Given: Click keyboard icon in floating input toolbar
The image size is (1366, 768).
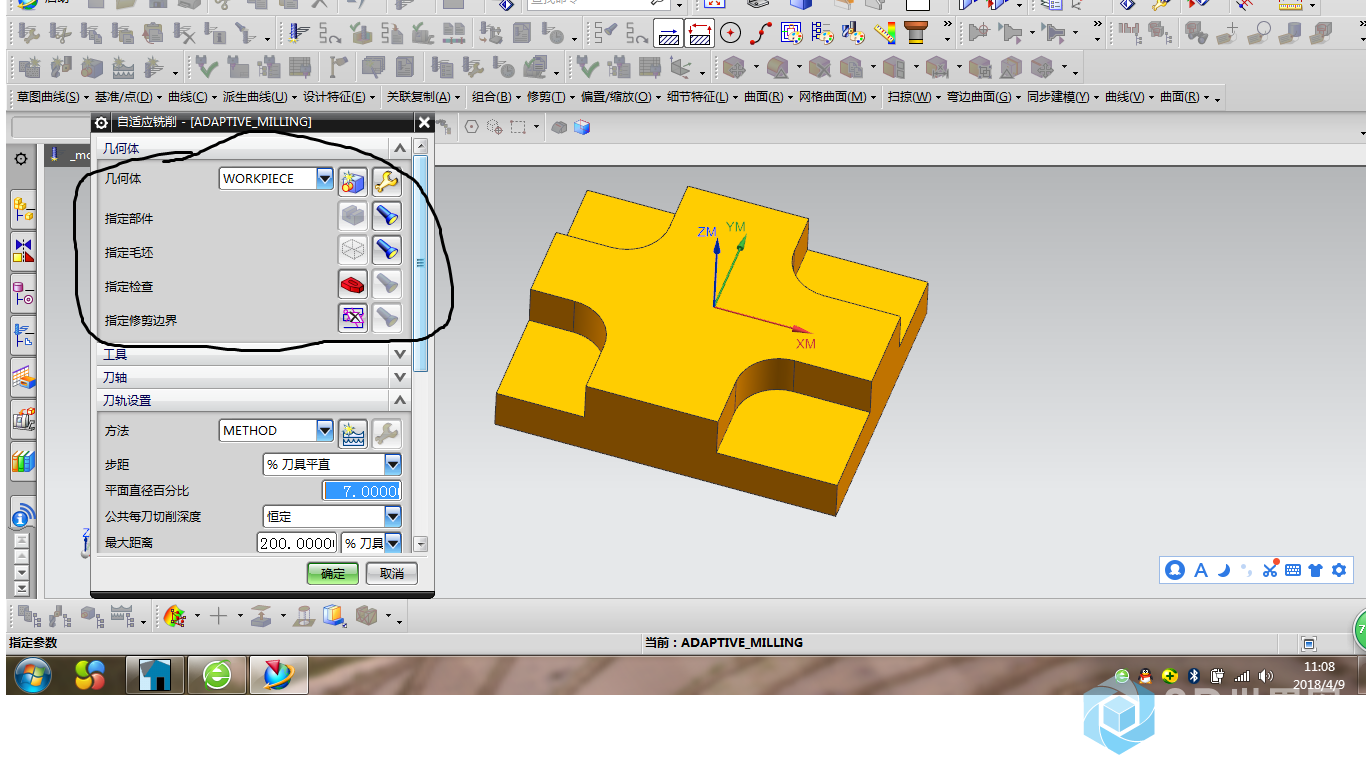Looking at the screenshot, I should coord(1293,570).
